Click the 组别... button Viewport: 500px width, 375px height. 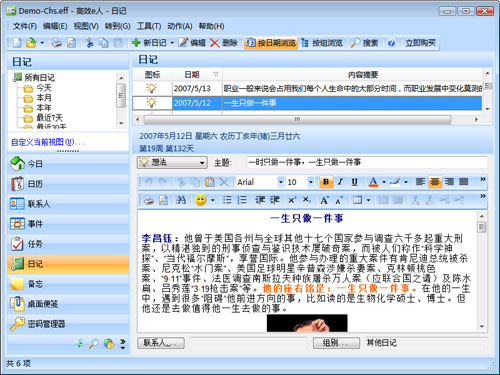[x=336, y=343]
